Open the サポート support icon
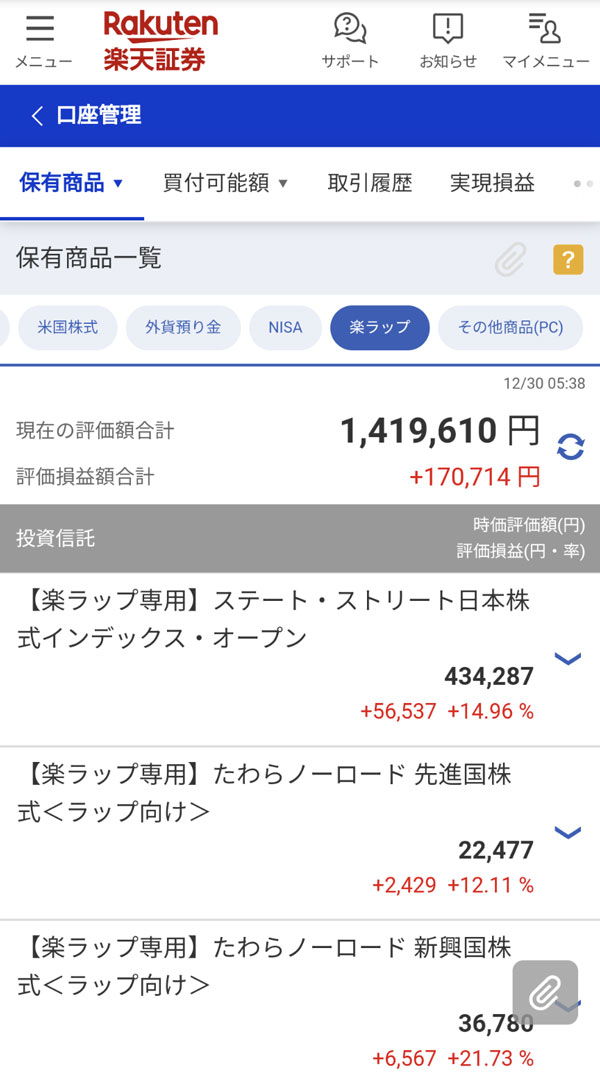600x1081 pixels. tap(350, 40)
